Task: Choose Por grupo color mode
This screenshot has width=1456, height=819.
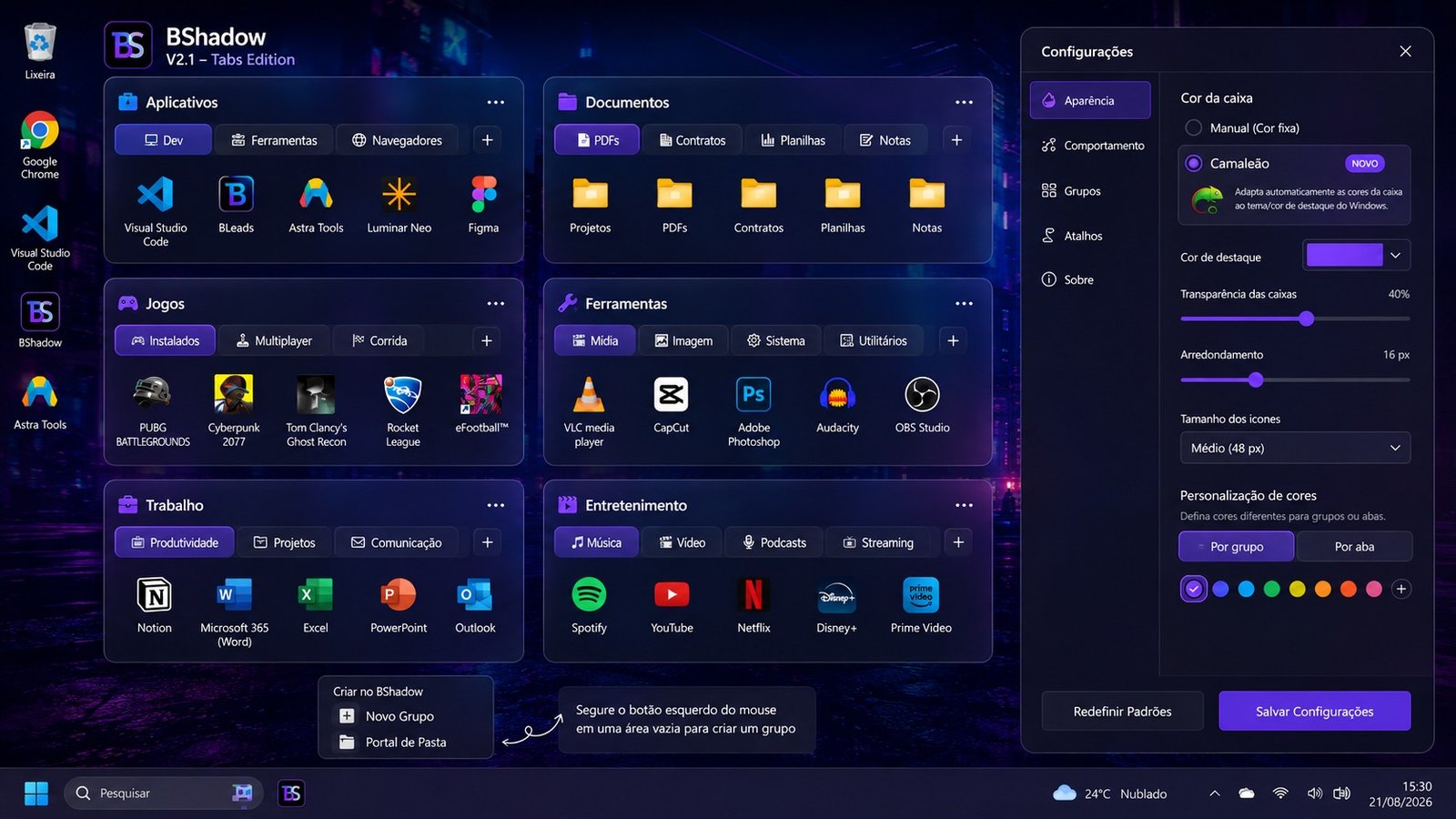Action: (x=1237, y=546)
